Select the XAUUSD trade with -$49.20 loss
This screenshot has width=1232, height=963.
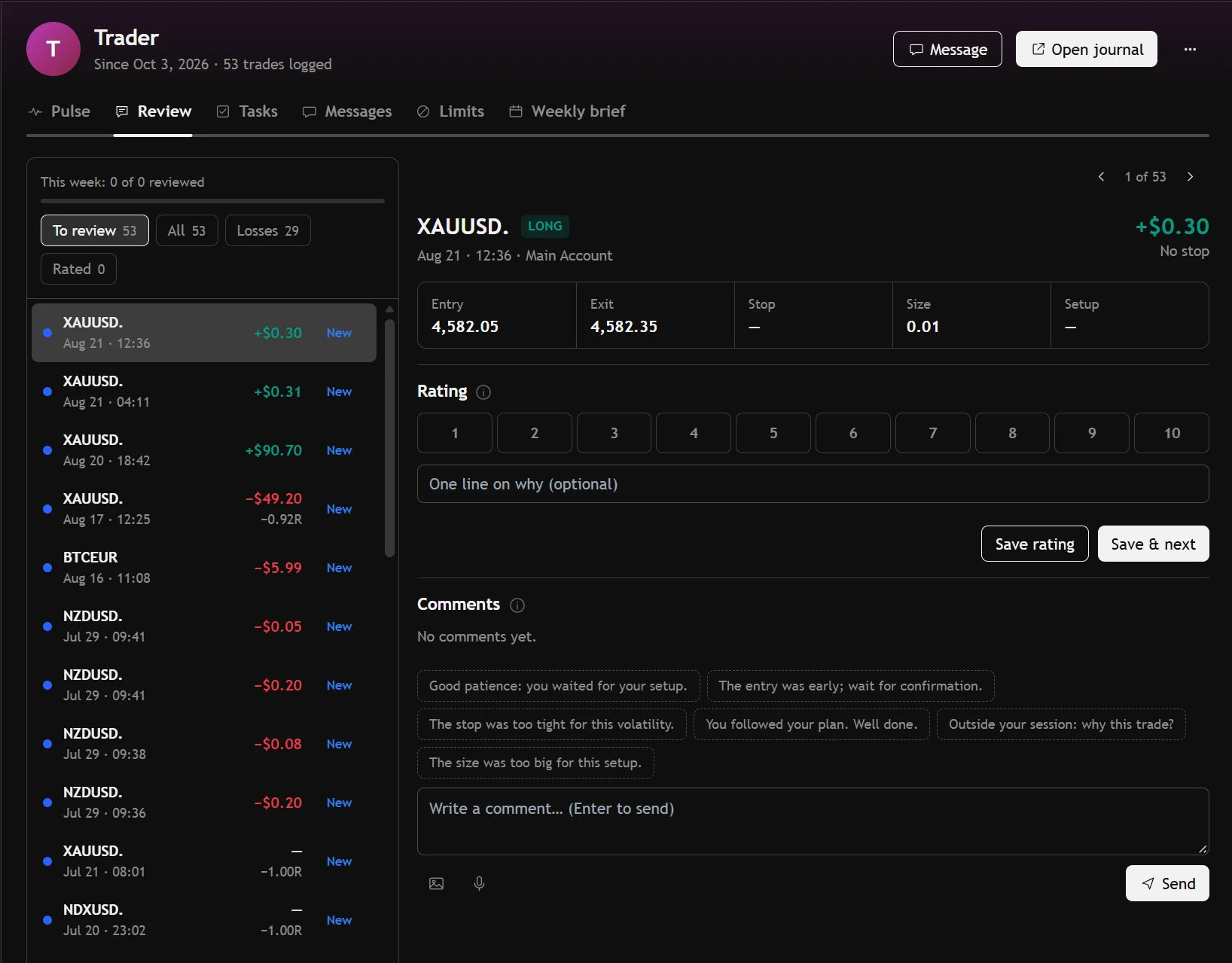point(204,509)
